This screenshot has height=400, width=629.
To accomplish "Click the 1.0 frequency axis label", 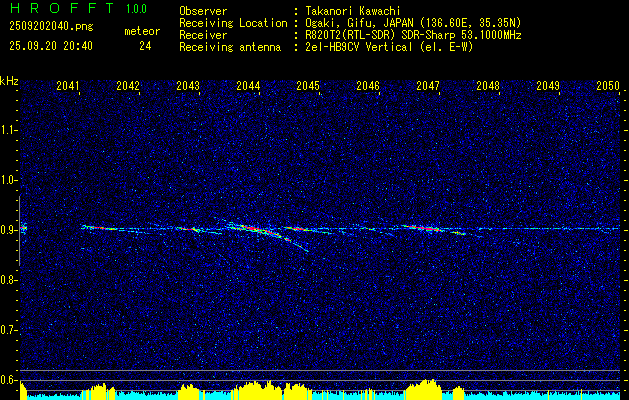I will point(8,180).
